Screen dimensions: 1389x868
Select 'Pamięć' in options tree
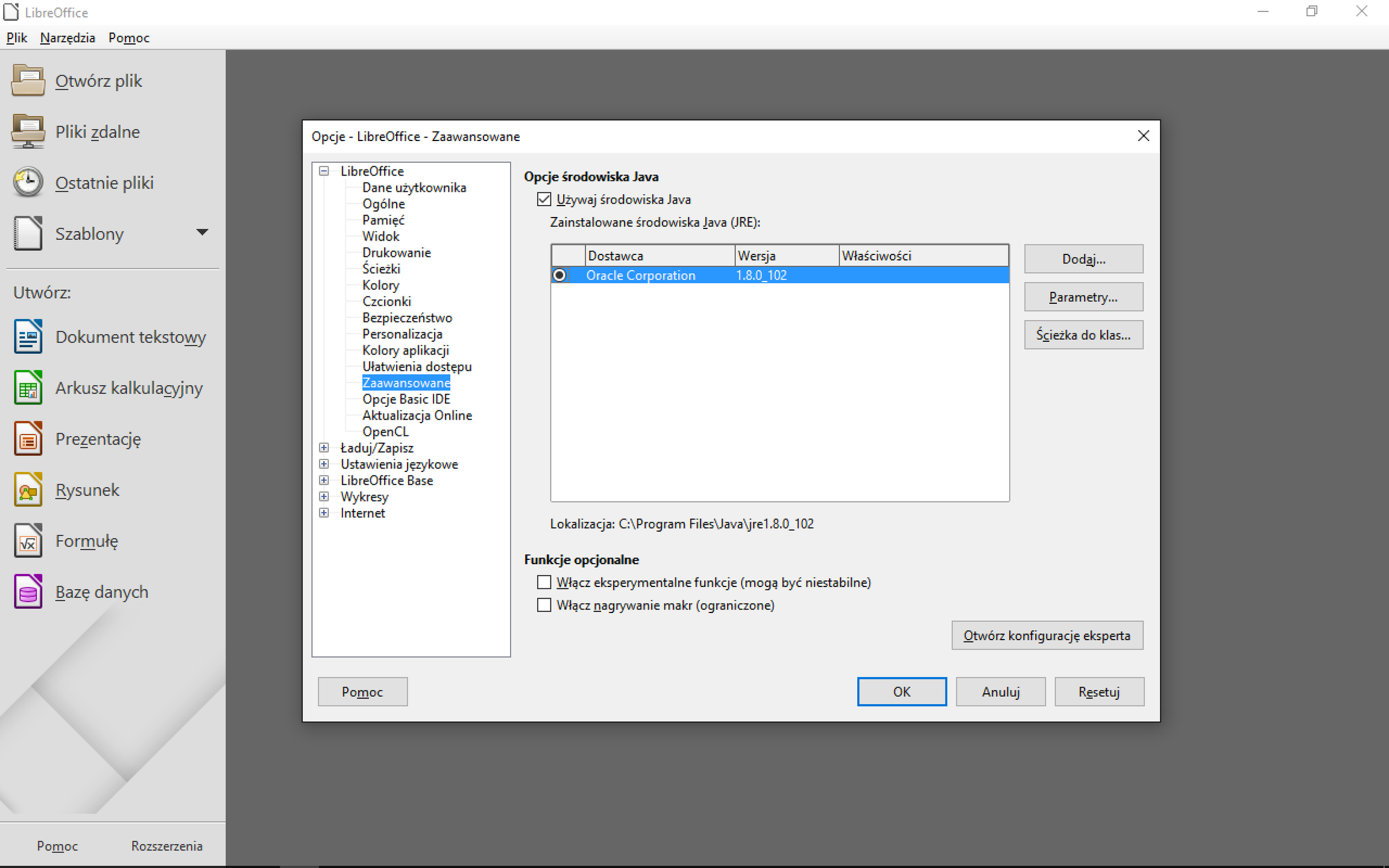click(383, 220)
